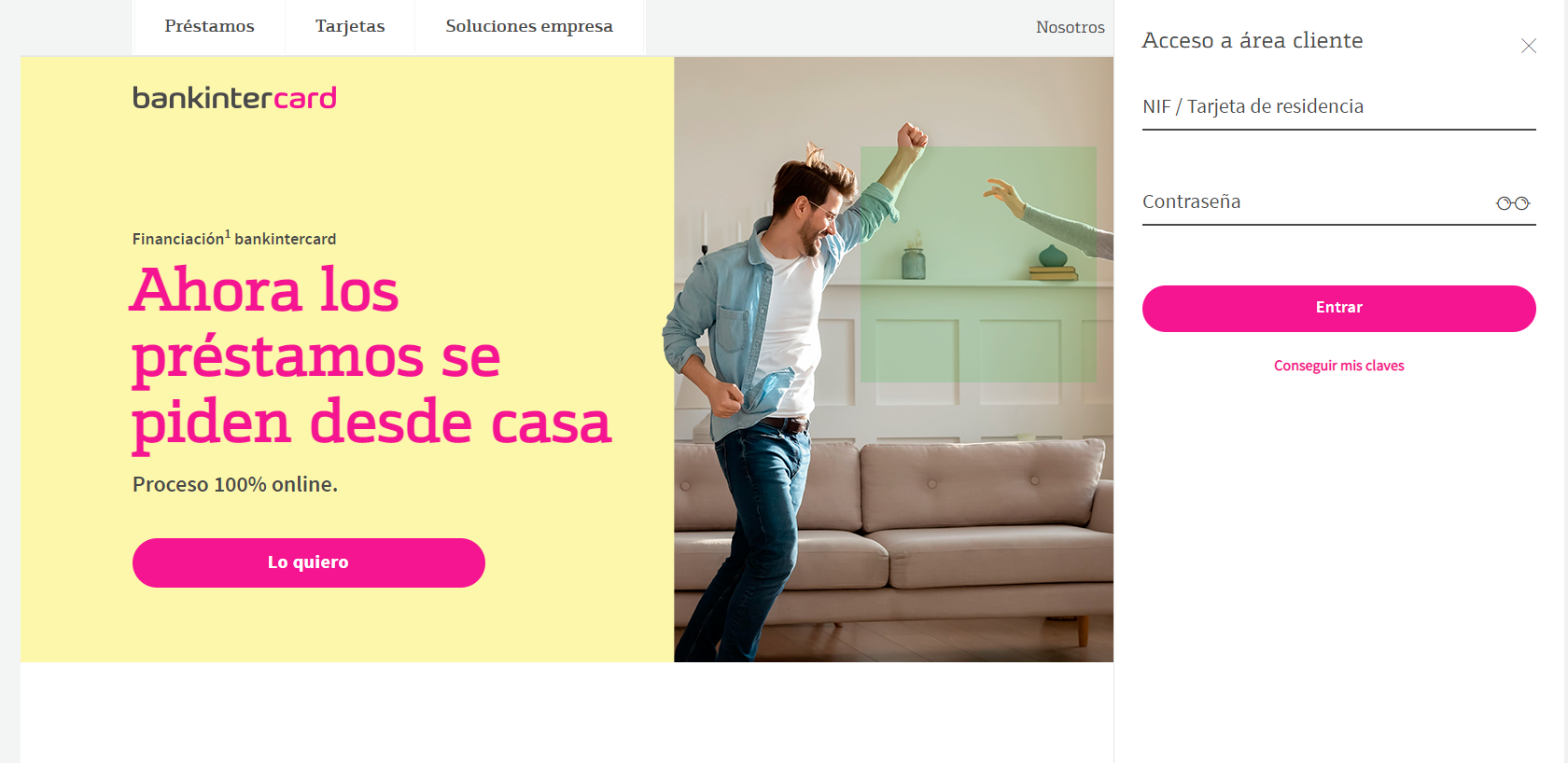
Task: Go to the Nosotros section
Action: click(x=1070, y=27)
